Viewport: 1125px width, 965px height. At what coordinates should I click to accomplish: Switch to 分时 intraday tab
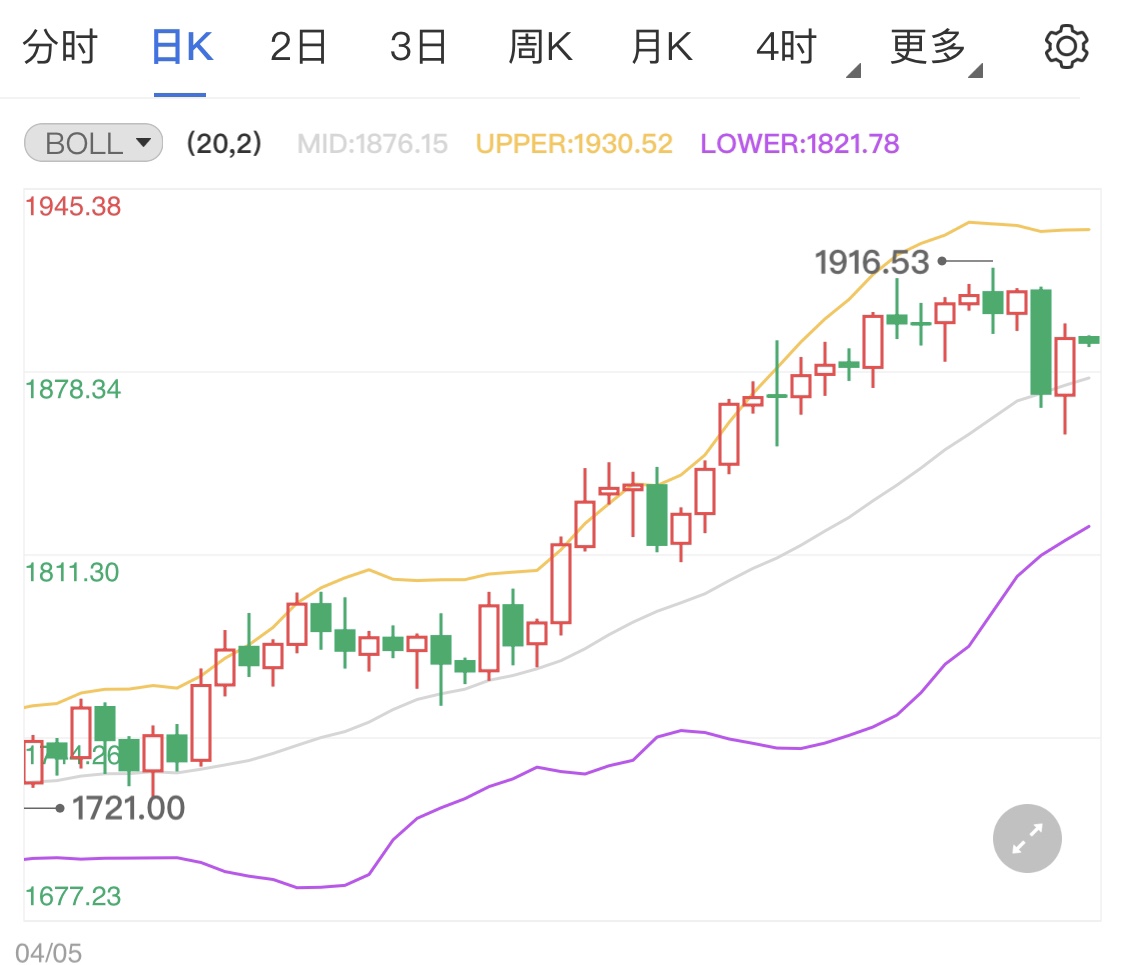pyautogui.click(x=60, y=47)
